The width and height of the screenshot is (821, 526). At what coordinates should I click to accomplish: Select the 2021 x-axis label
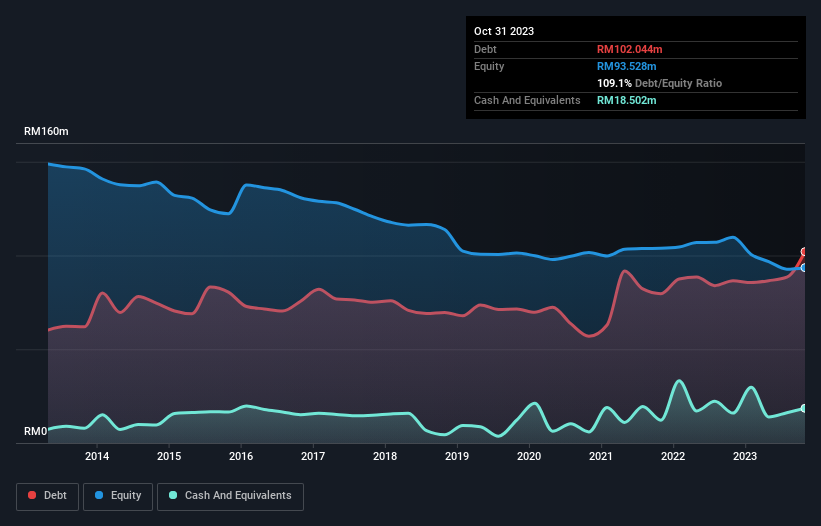(x=601, y=456)
